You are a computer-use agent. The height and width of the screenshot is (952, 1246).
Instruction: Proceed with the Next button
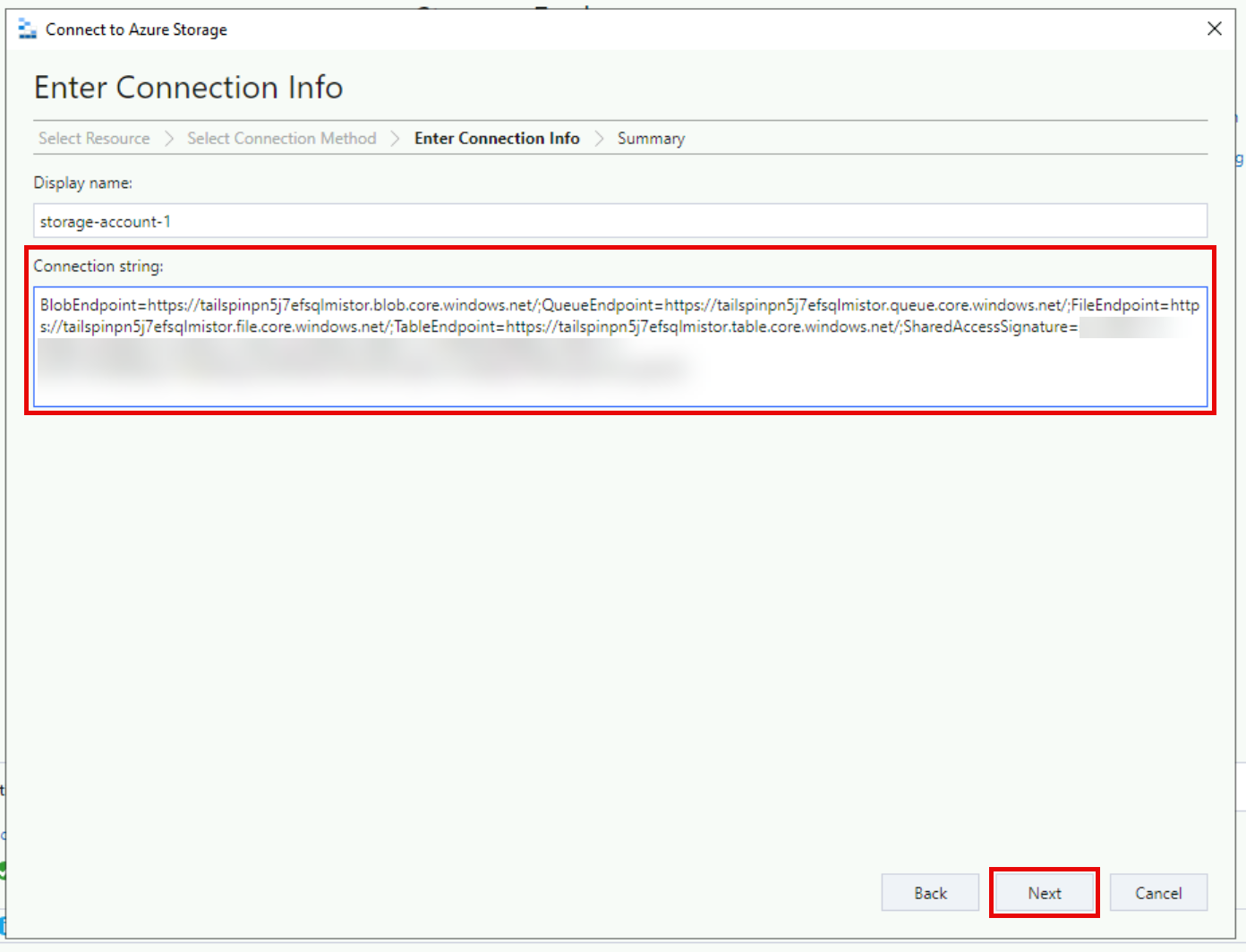(1044, 893)
